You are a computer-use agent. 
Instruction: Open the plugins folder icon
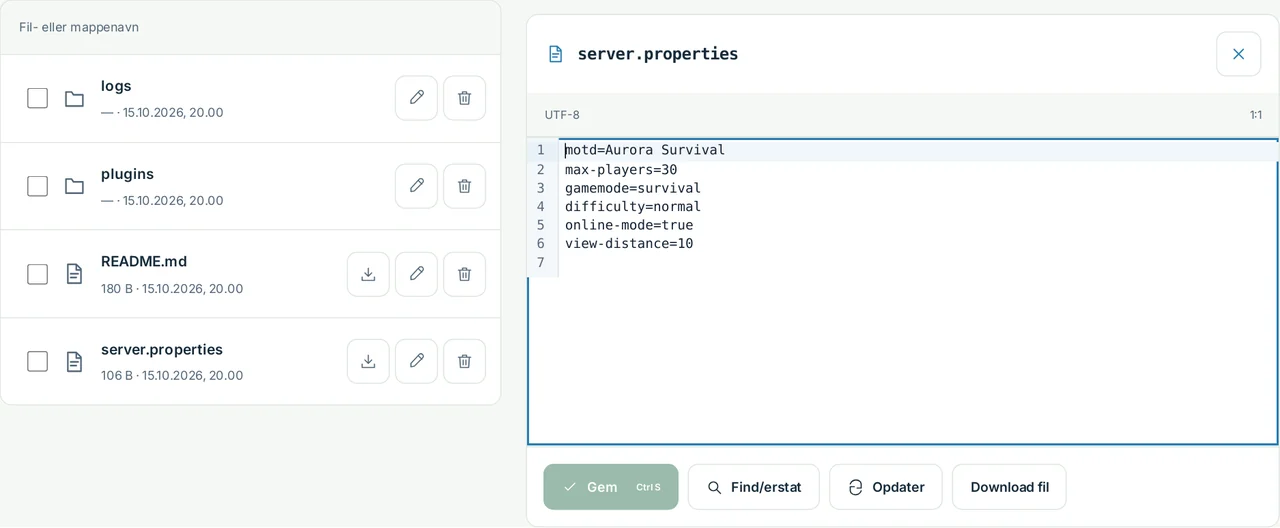(x=74, y=186)
